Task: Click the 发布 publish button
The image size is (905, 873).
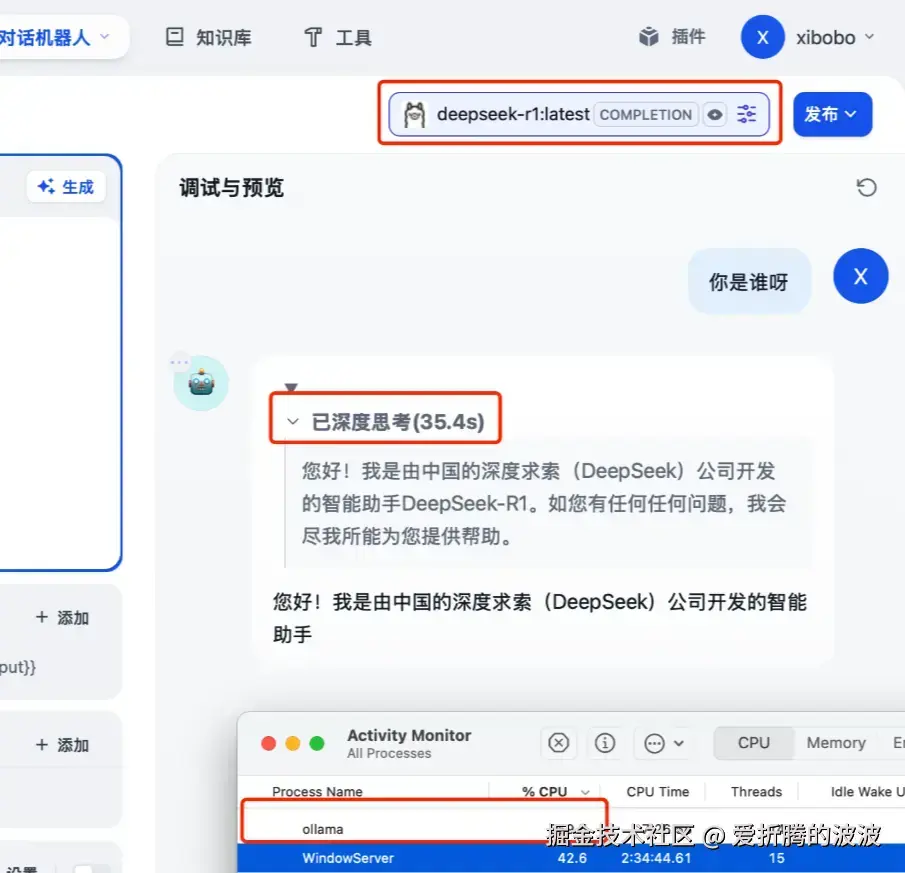Action: tap(832, 114)
